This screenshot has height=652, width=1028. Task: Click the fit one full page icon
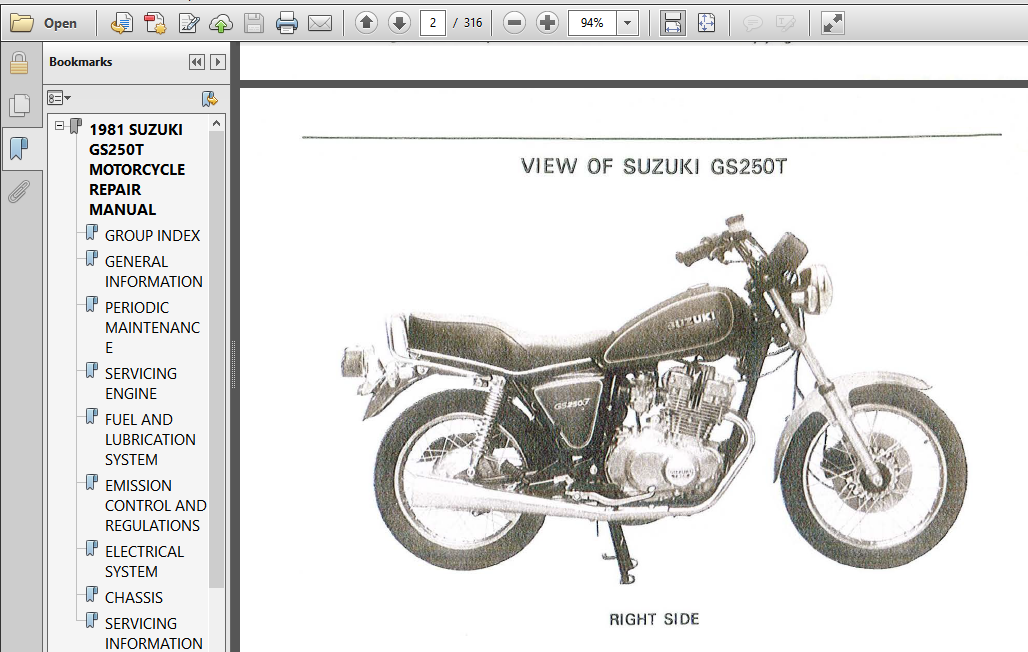(707, 24)
